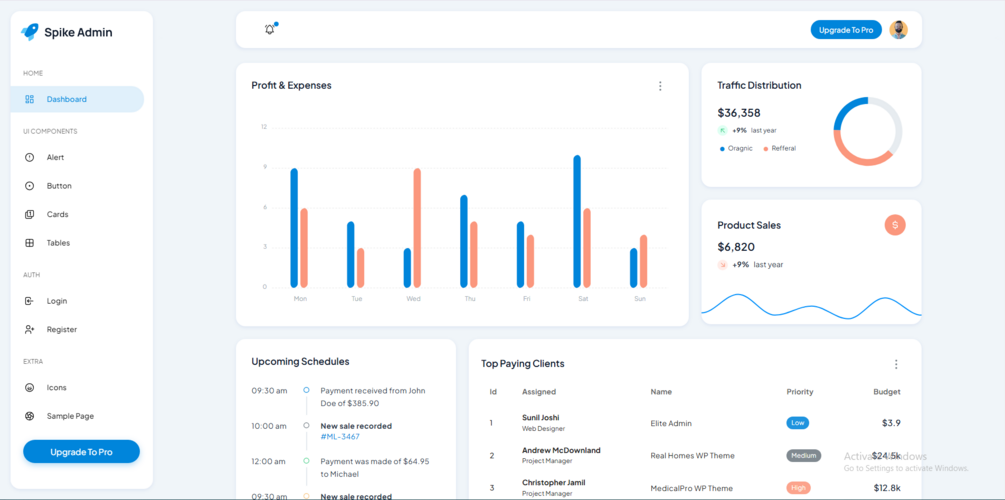This screenshot has width=1005, height=500.
Task: Select the Cards icon in sidebar
Action: (x=29, y=214)
